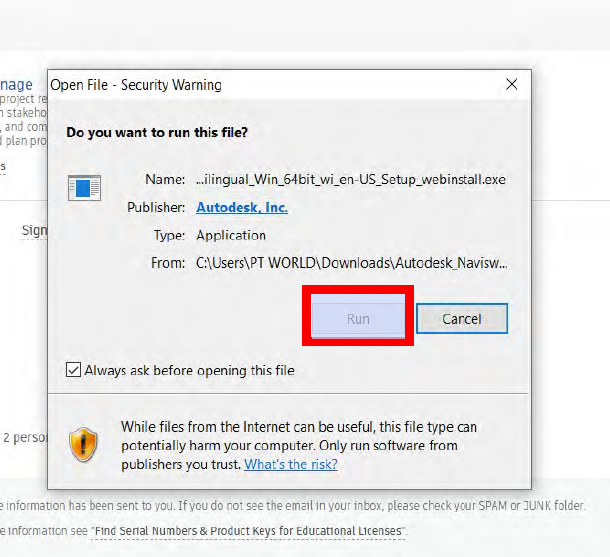Open the Autodesk, Inc. publisher link
Screen dimensions: 610x557
241,207
